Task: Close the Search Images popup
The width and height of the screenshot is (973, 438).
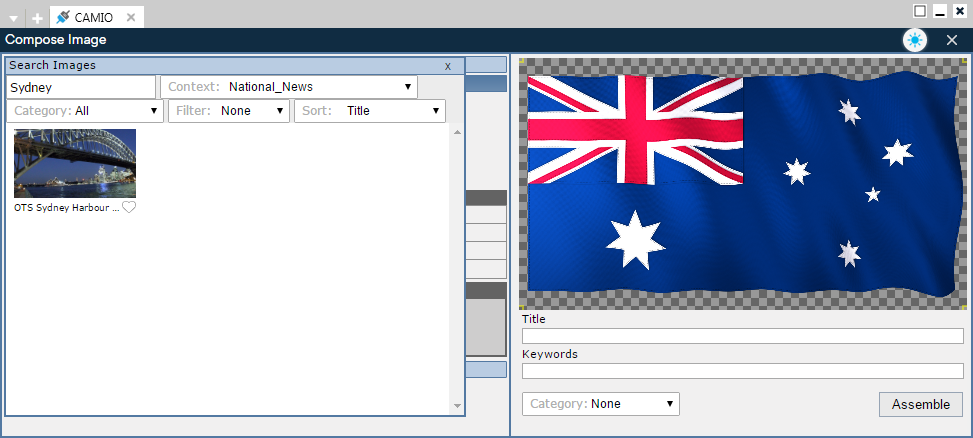Action: coord(448,65)
